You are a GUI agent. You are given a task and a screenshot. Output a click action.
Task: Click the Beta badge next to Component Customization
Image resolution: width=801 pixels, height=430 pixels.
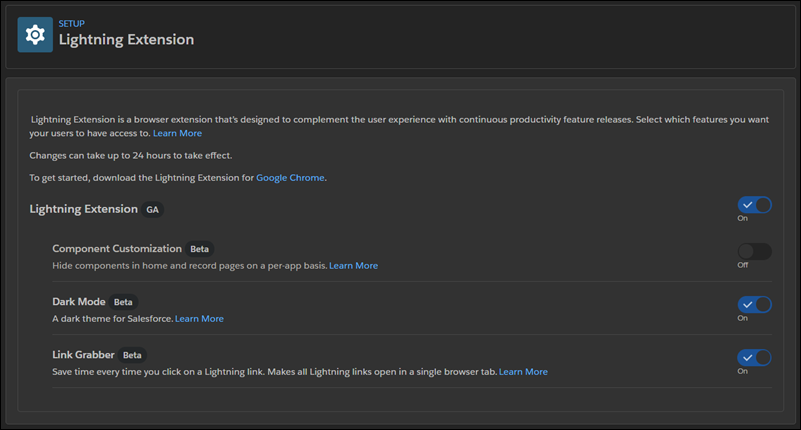[x=199, y=249]
